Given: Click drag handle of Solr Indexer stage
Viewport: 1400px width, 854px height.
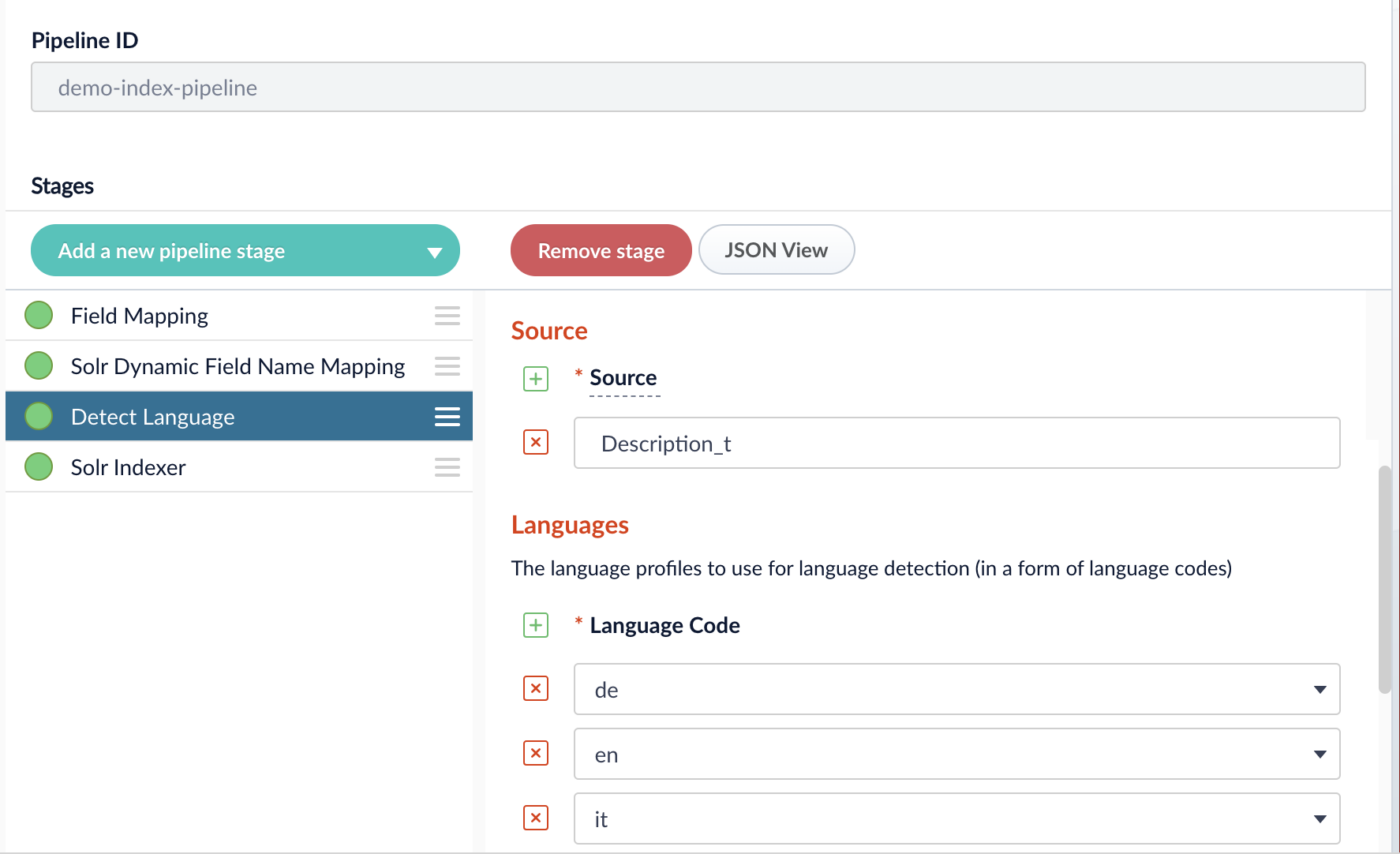Looking at the screenshot, I should pyautogui.click(x=447, y=467).
